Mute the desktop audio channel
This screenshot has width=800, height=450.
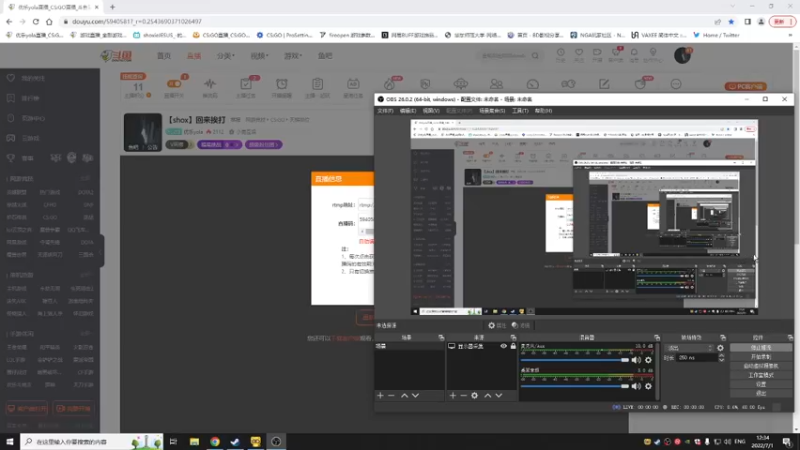636,386
